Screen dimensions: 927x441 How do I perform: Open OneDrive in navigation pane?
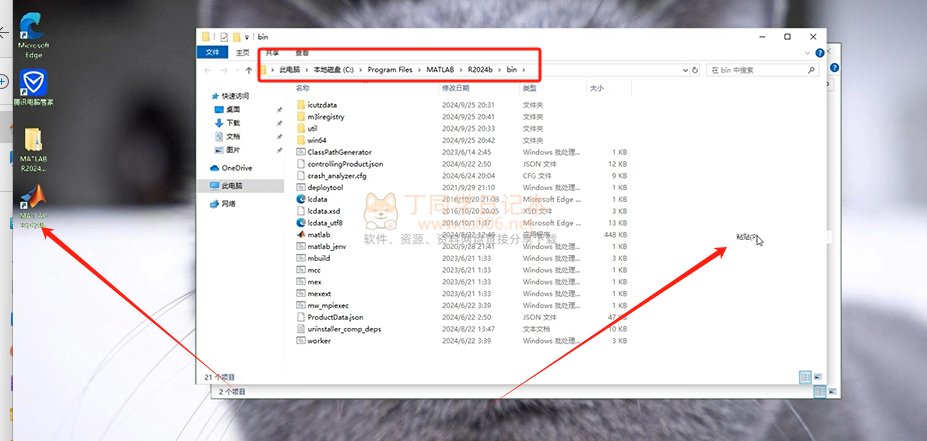(231, 168)
